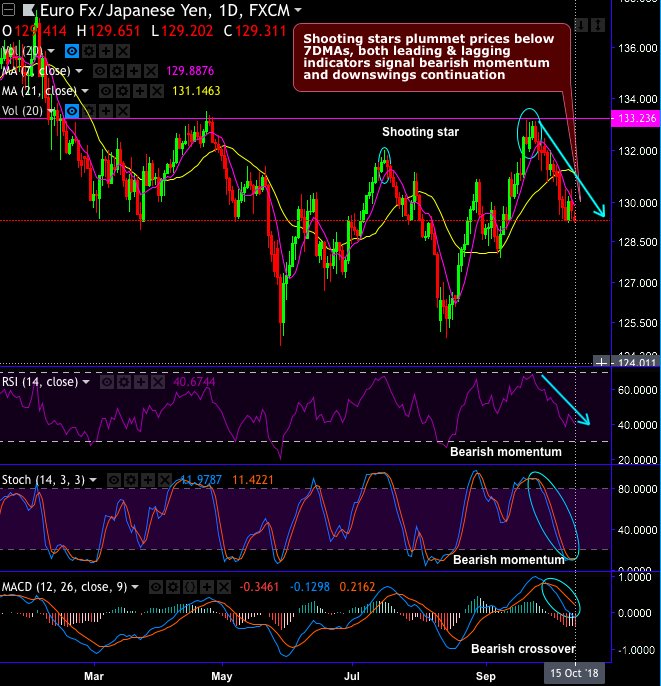Click plus icon beside first Vol (20)
Image resolution: width=661 pixels, height=686 pixels.
pyautogui.click(x=106, y=51)
